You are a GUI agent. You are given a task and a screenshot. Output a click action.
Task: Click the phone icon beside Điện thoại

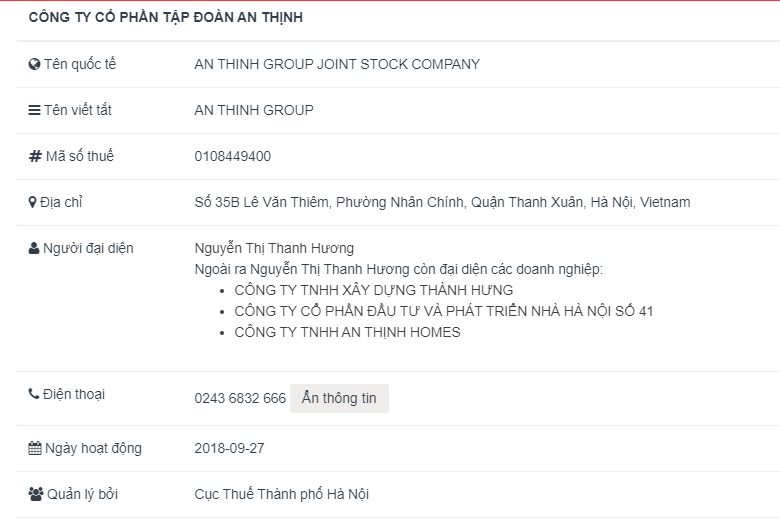(34, 394)
